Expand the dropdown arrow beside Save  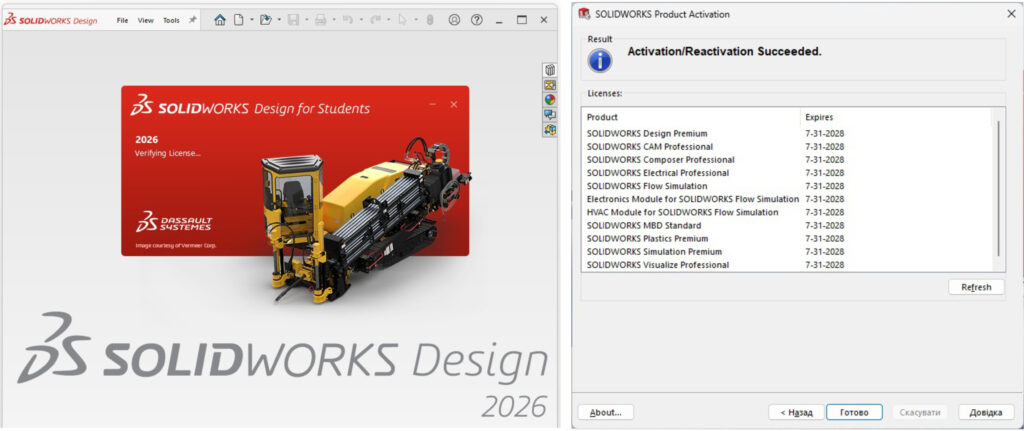tap(306, 20)
